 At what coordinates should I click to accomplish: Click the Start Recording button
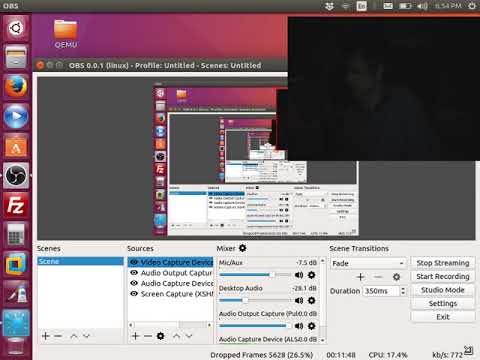(x=443, y=277)
